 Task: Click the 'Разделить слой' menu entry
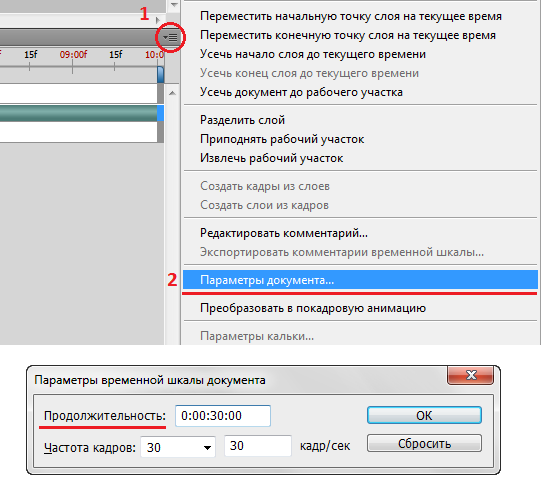click(242, 120)
